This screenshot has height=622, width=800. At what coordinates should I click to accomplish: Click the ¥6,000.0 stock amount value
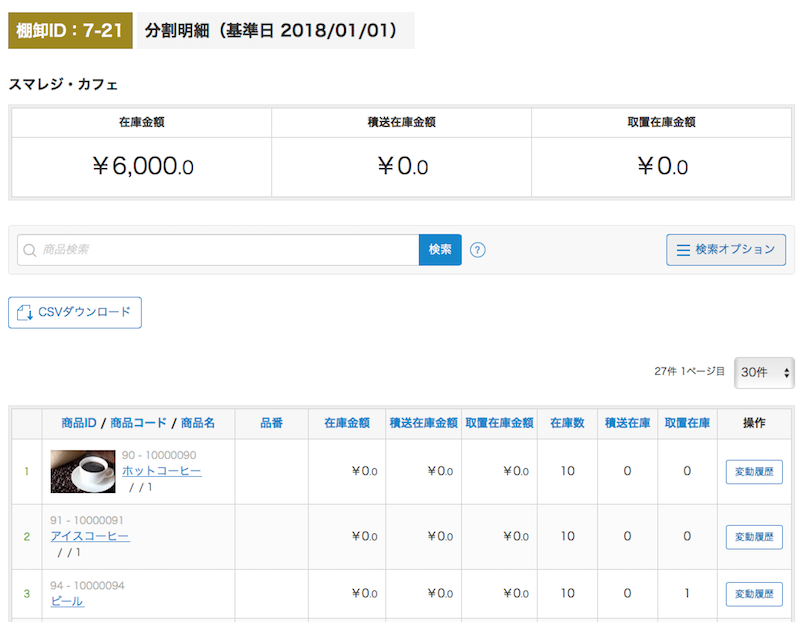click(x=143, y=166)
